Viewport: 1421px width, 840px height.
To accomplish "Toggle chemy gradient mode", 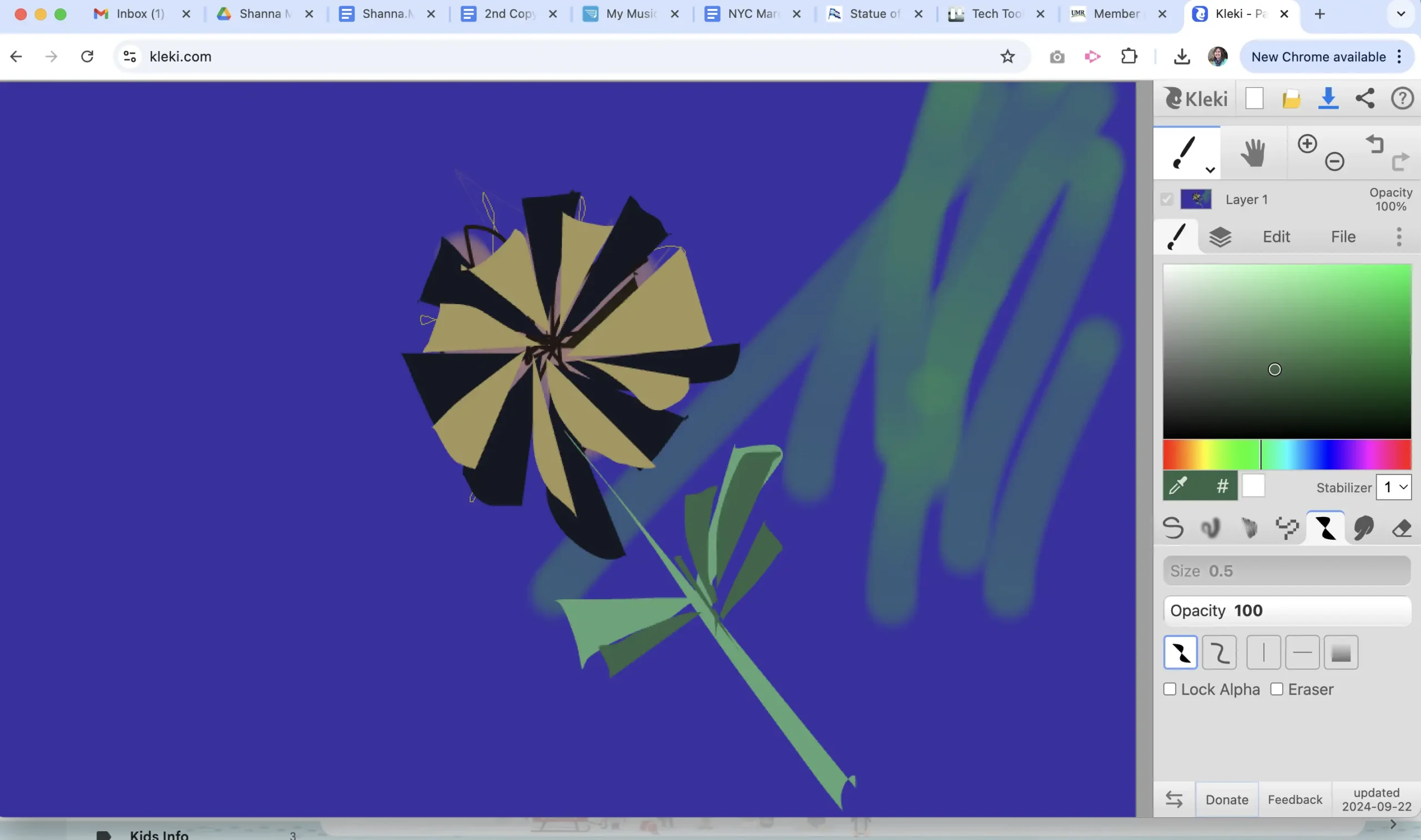I will pyautogui.click(x=1341, y=652).
